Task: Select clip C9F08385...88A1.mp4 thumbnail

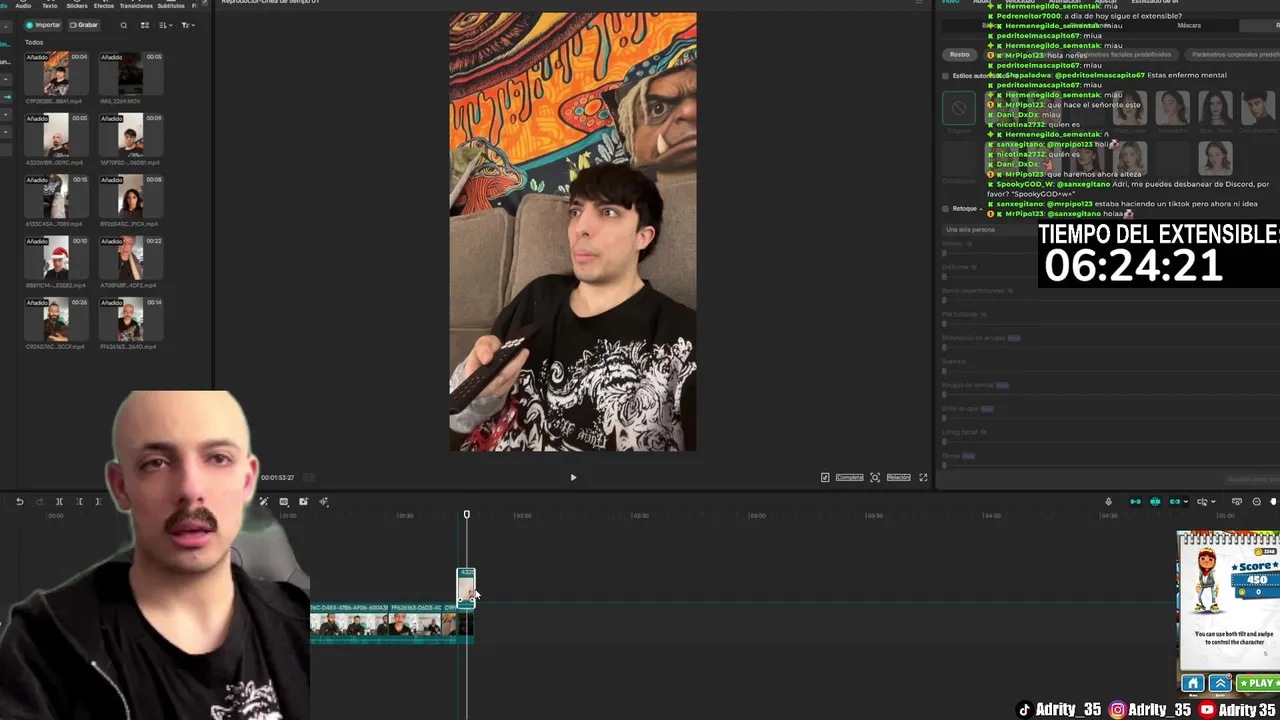Action: point(56,74)
